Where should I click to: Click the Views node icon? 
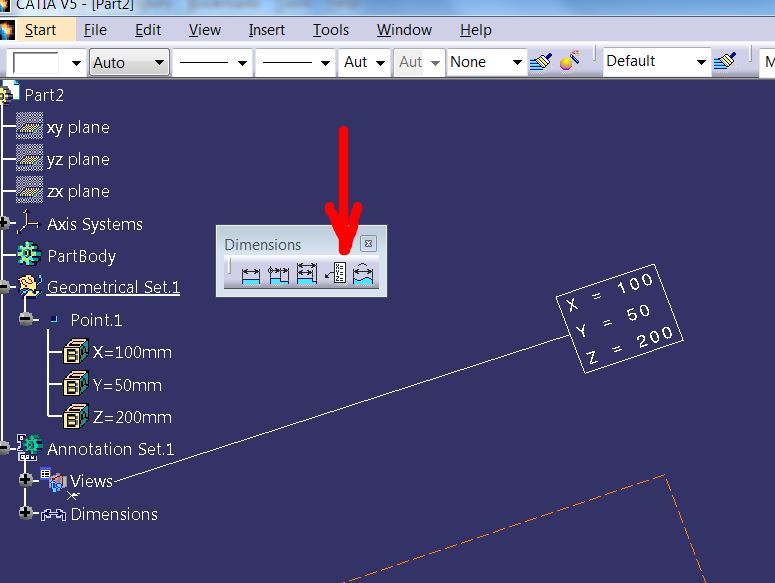coord(53,480)
